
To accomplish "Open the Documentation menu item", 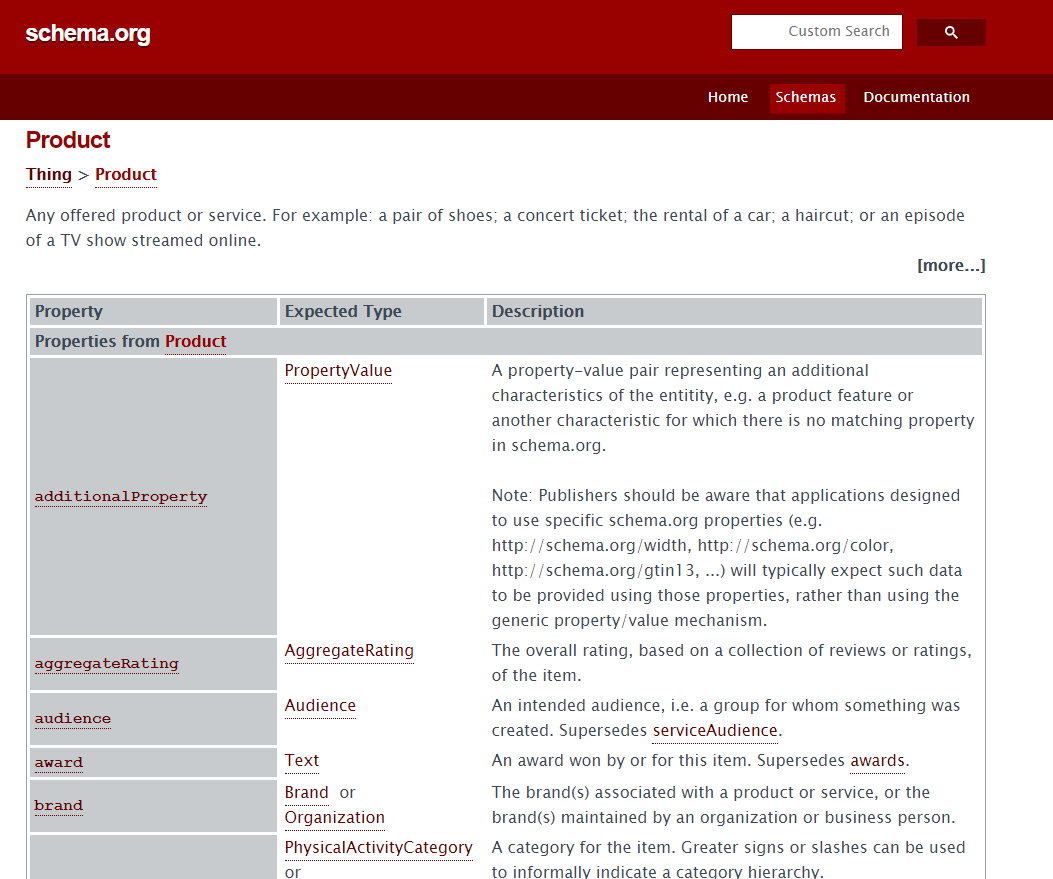I will pos(917,97).
